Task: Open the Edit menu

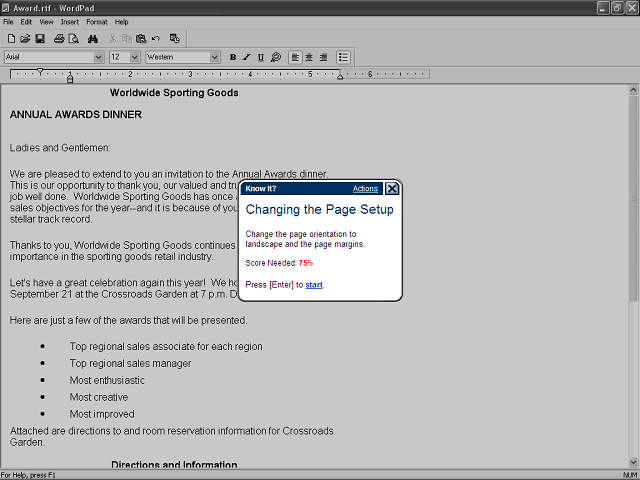Action: (26, 22)
